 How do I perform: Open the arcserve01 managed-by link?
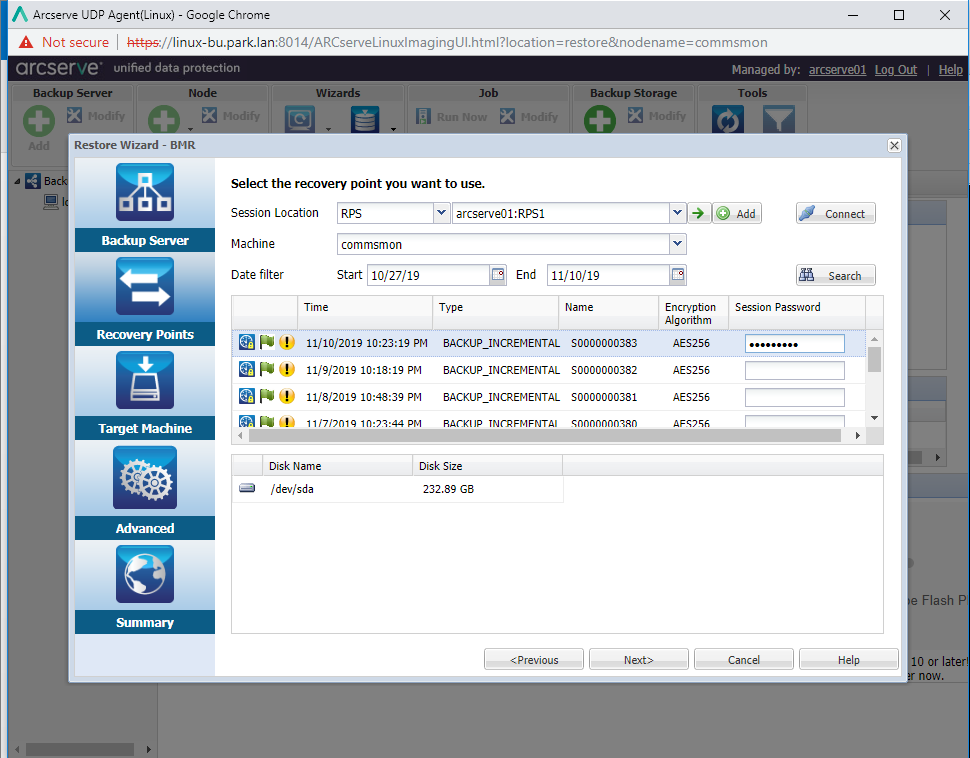[838, 69]
